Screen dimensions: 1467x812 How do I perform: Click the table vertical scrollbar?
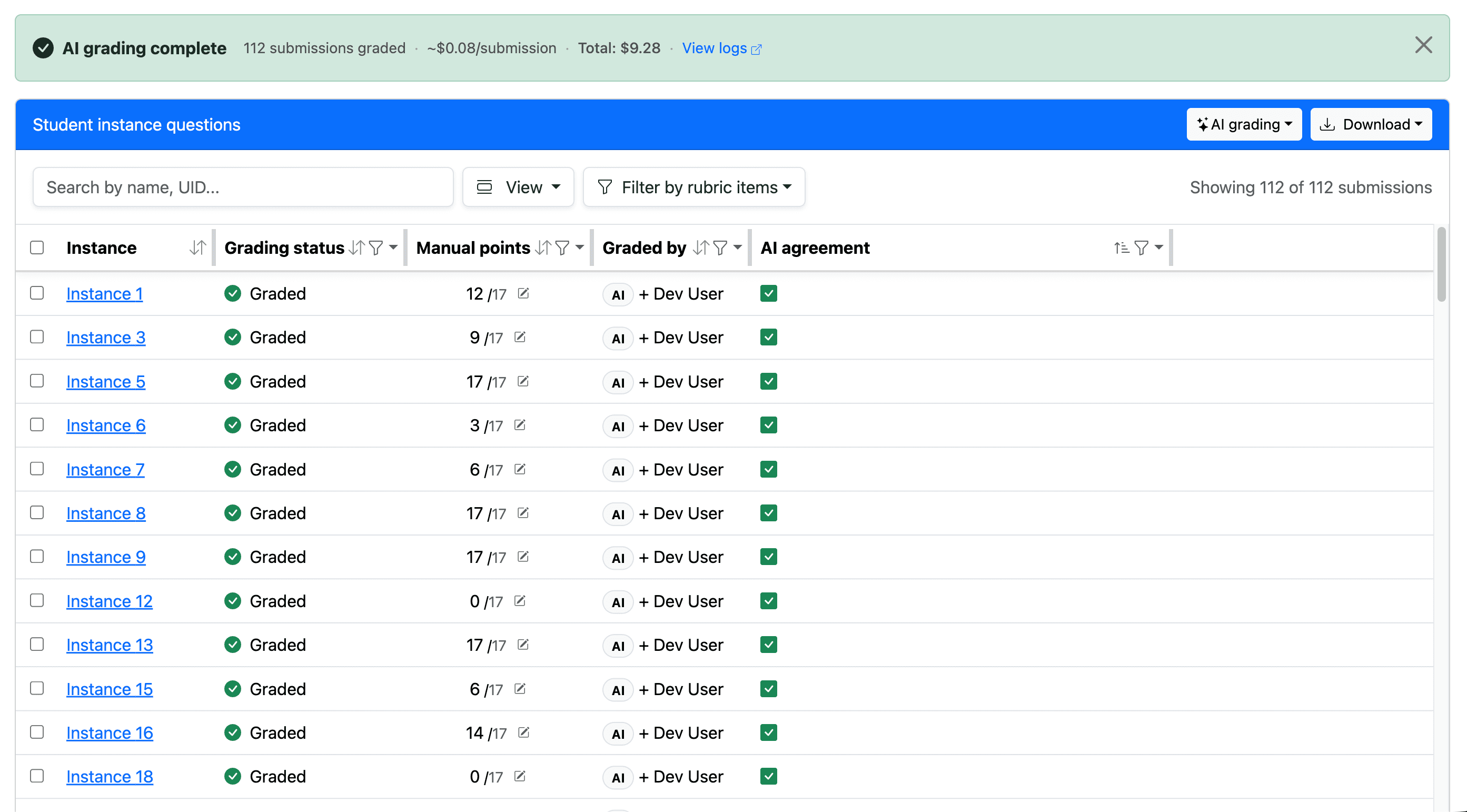[x=1441, y=264]
